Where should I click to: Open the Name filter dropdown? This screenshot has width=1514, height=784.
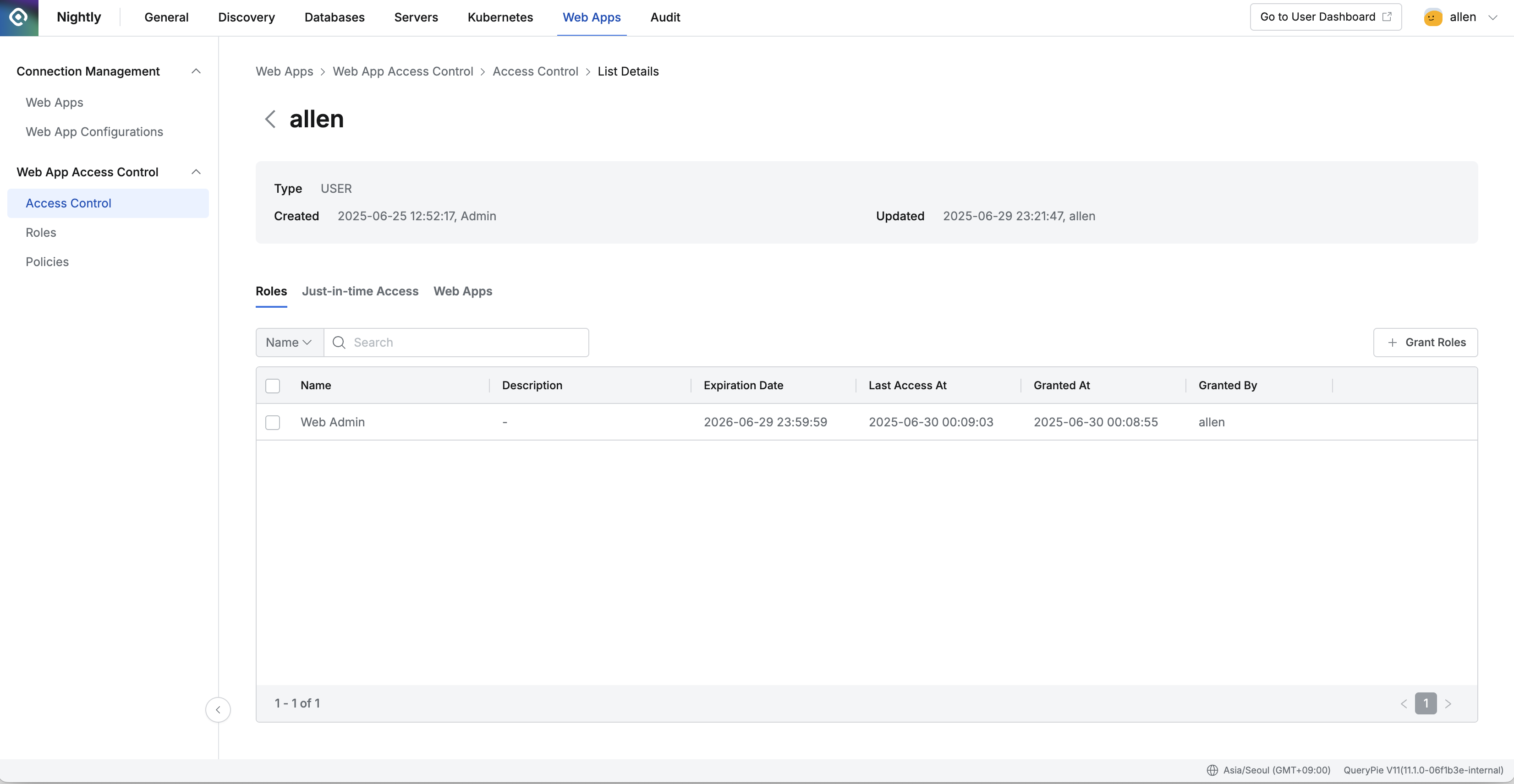(x=289, y=343)
